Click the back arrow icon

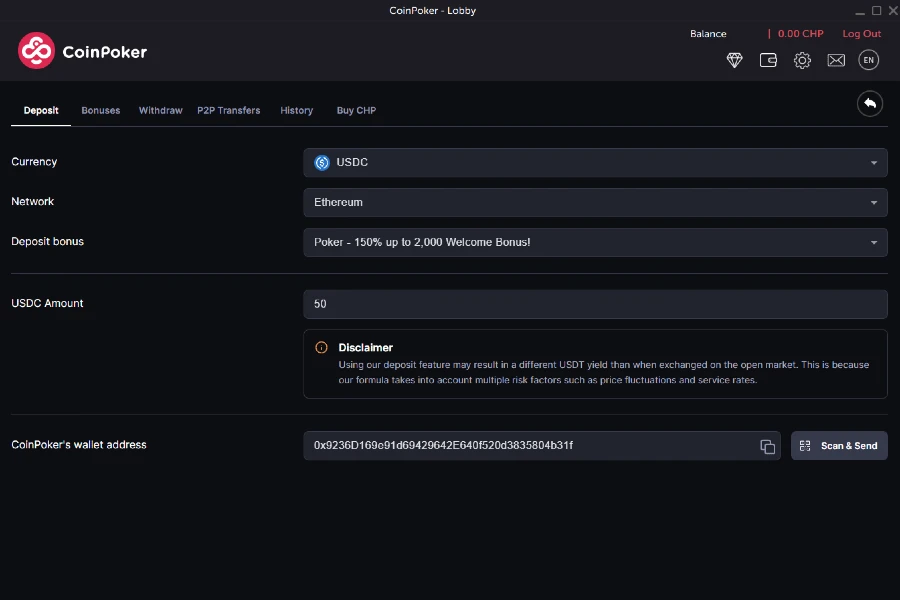point(869,103)
